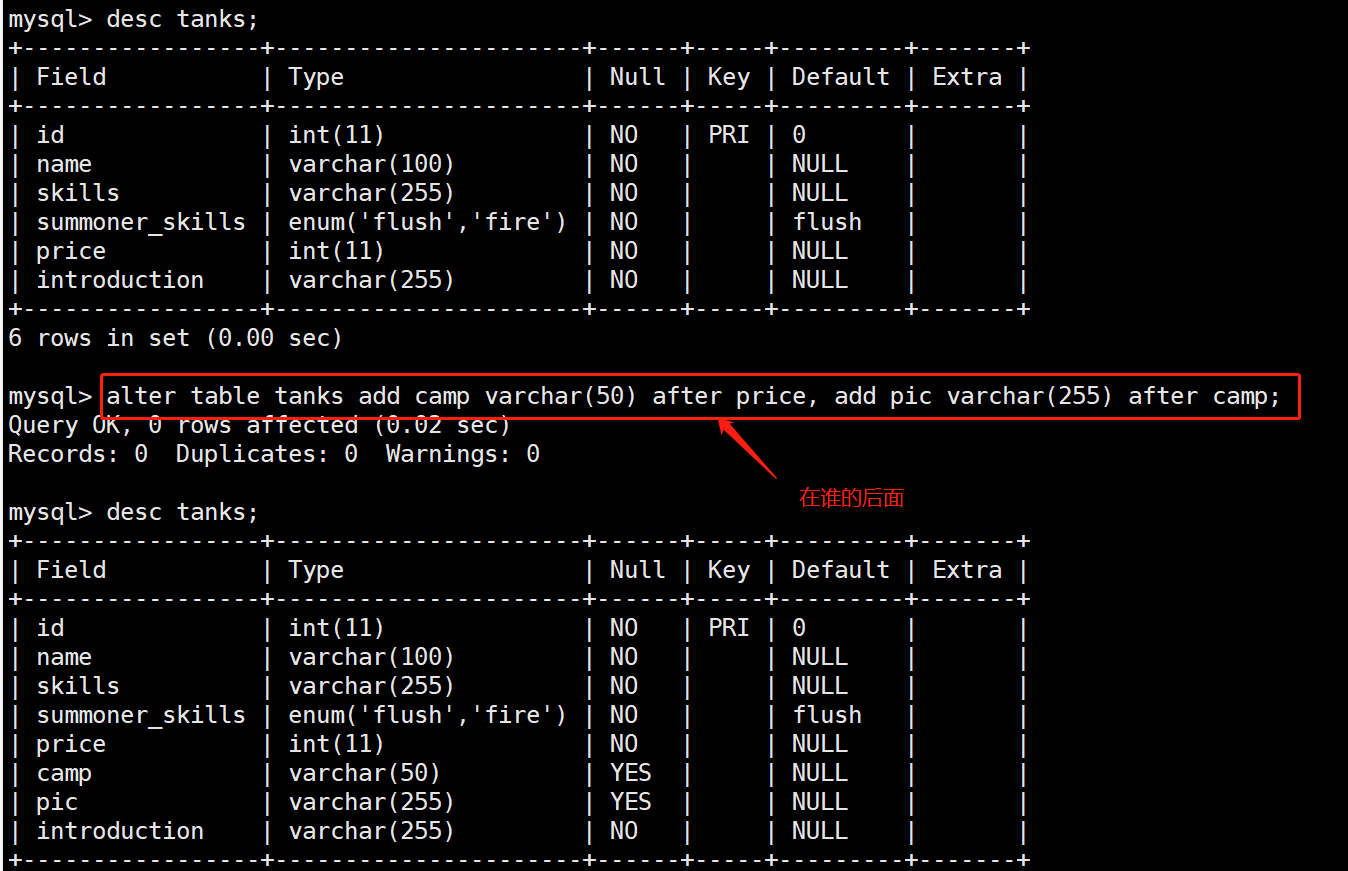Click 'Field' header in the upper table
1348x871 pixels.
coord(71,78)
